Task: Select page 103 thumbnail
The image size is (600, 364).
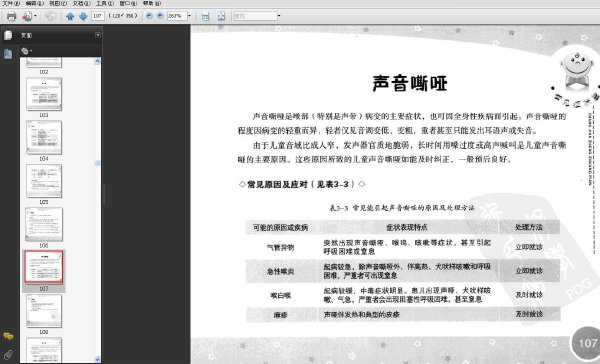Action: pos(44,94)
